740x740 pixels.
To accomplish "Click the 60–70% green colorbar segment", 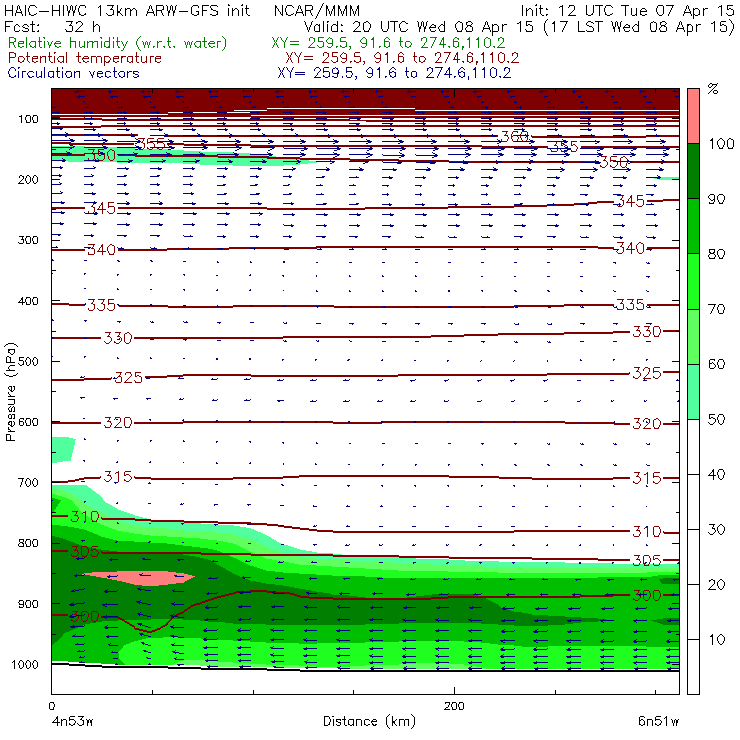I will coord(693,336).
